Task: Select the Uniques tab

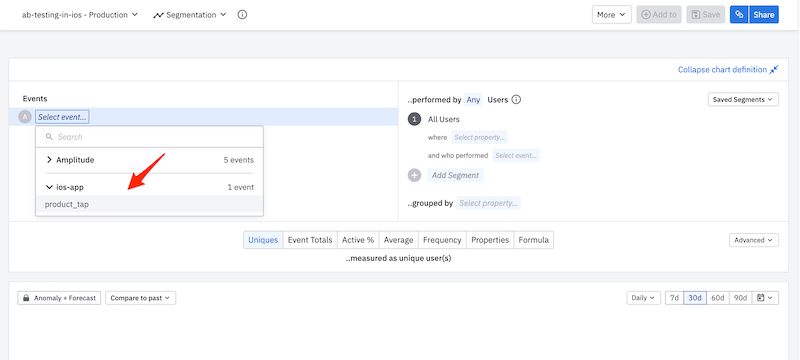Action: (x=263, y=240)
